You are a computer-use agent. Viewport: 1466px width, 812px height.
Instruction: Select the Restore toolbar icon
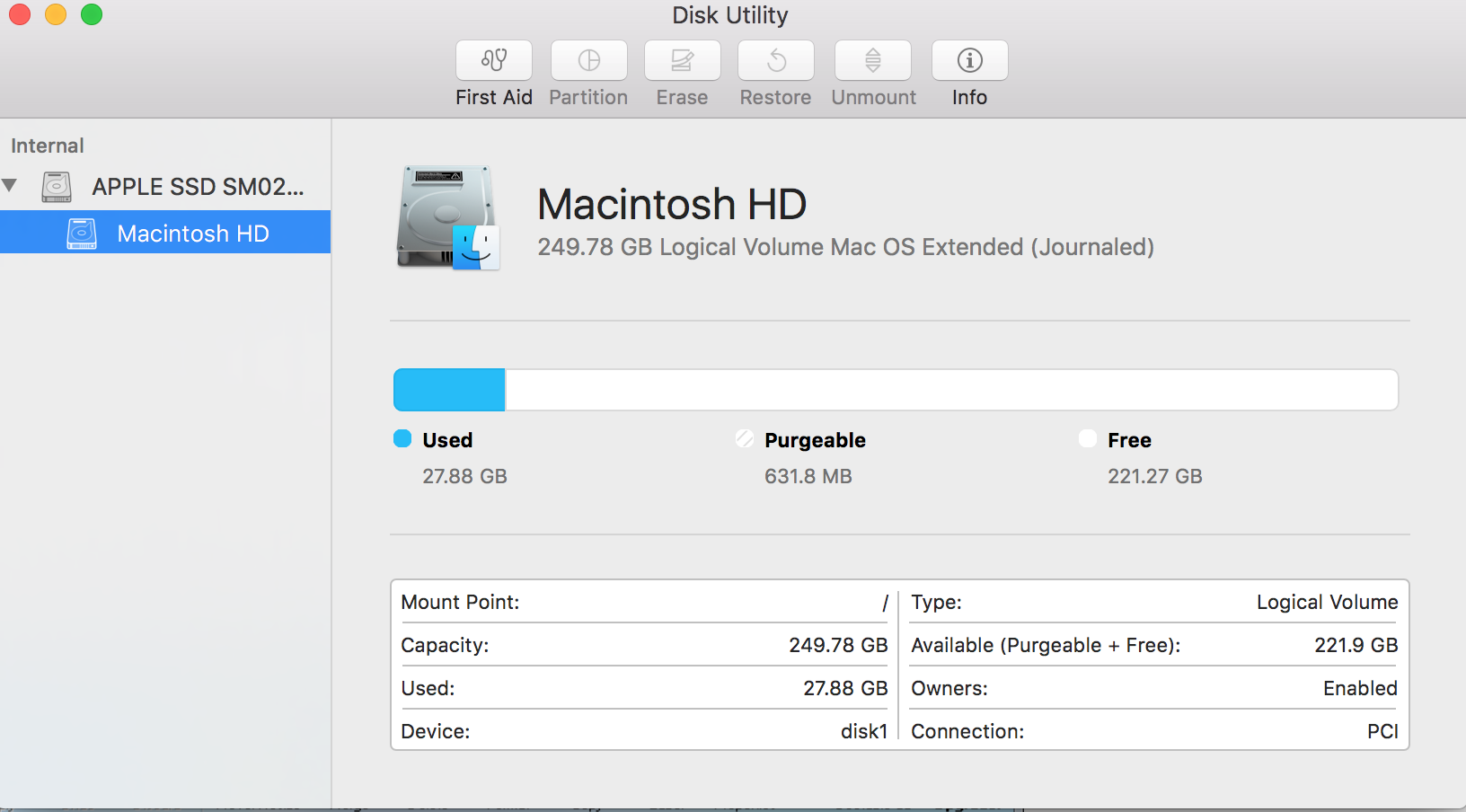[776, 60]
